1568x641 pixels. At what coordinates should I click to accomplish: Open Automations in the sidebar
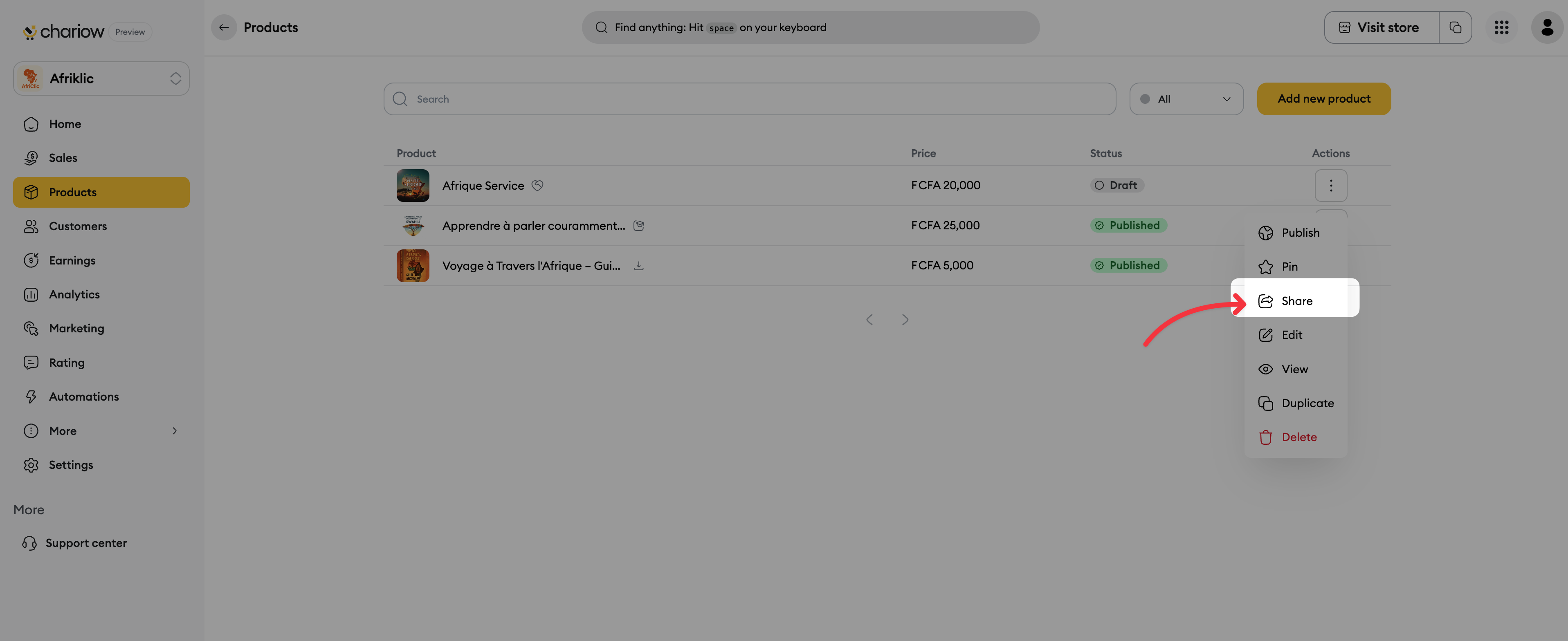[101, 397]
